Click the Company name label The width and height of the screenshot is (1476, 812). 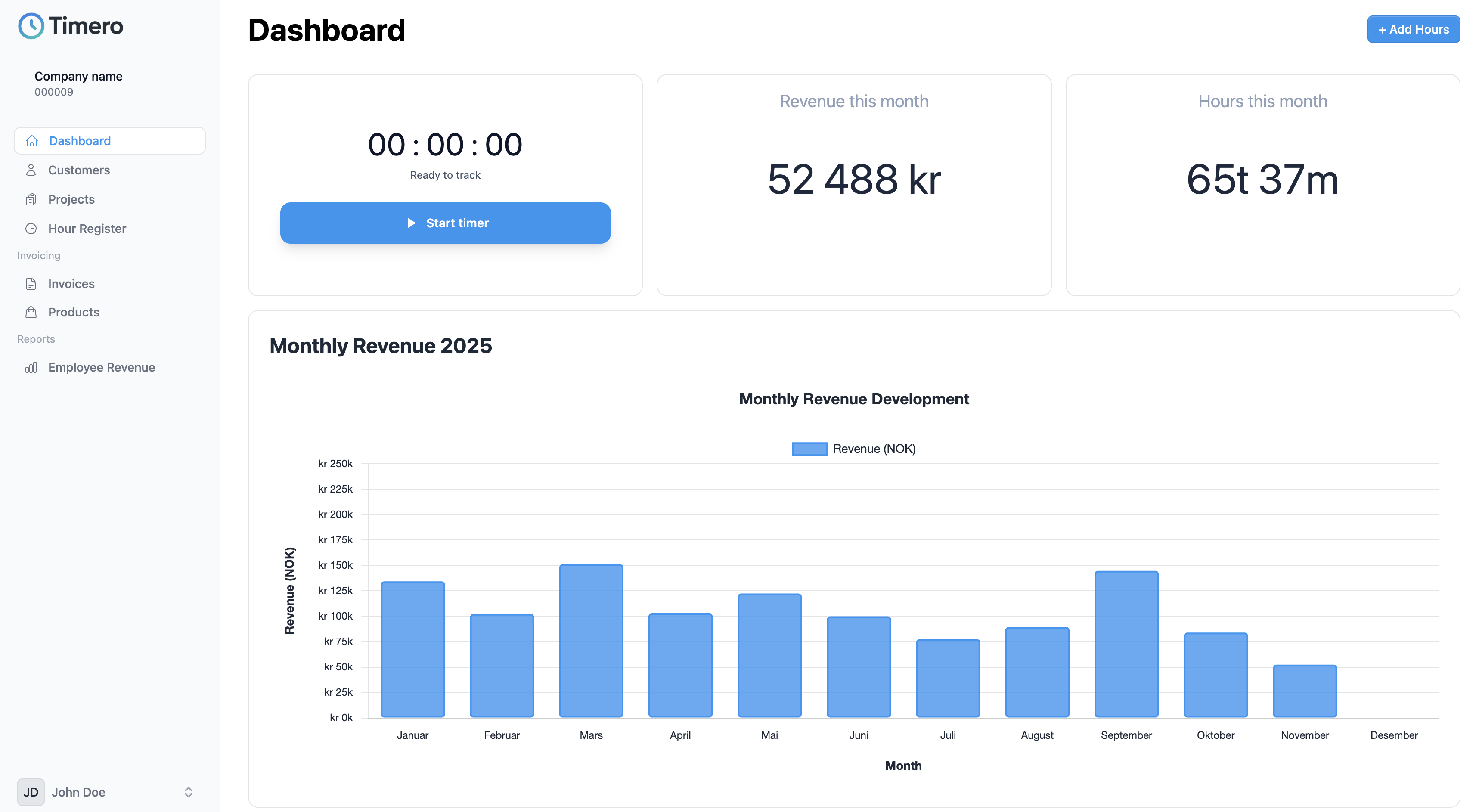coord(78,76)
